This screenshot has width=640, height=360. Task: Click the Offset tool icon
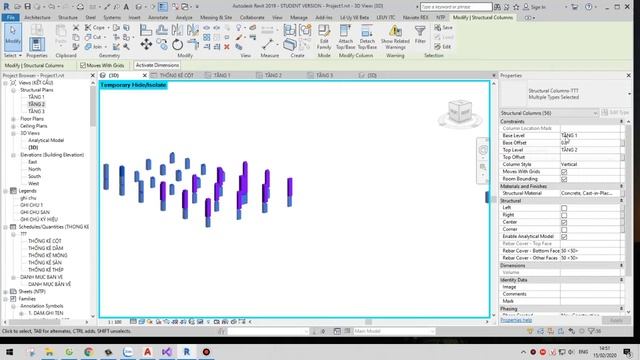(x=162, y=29)
